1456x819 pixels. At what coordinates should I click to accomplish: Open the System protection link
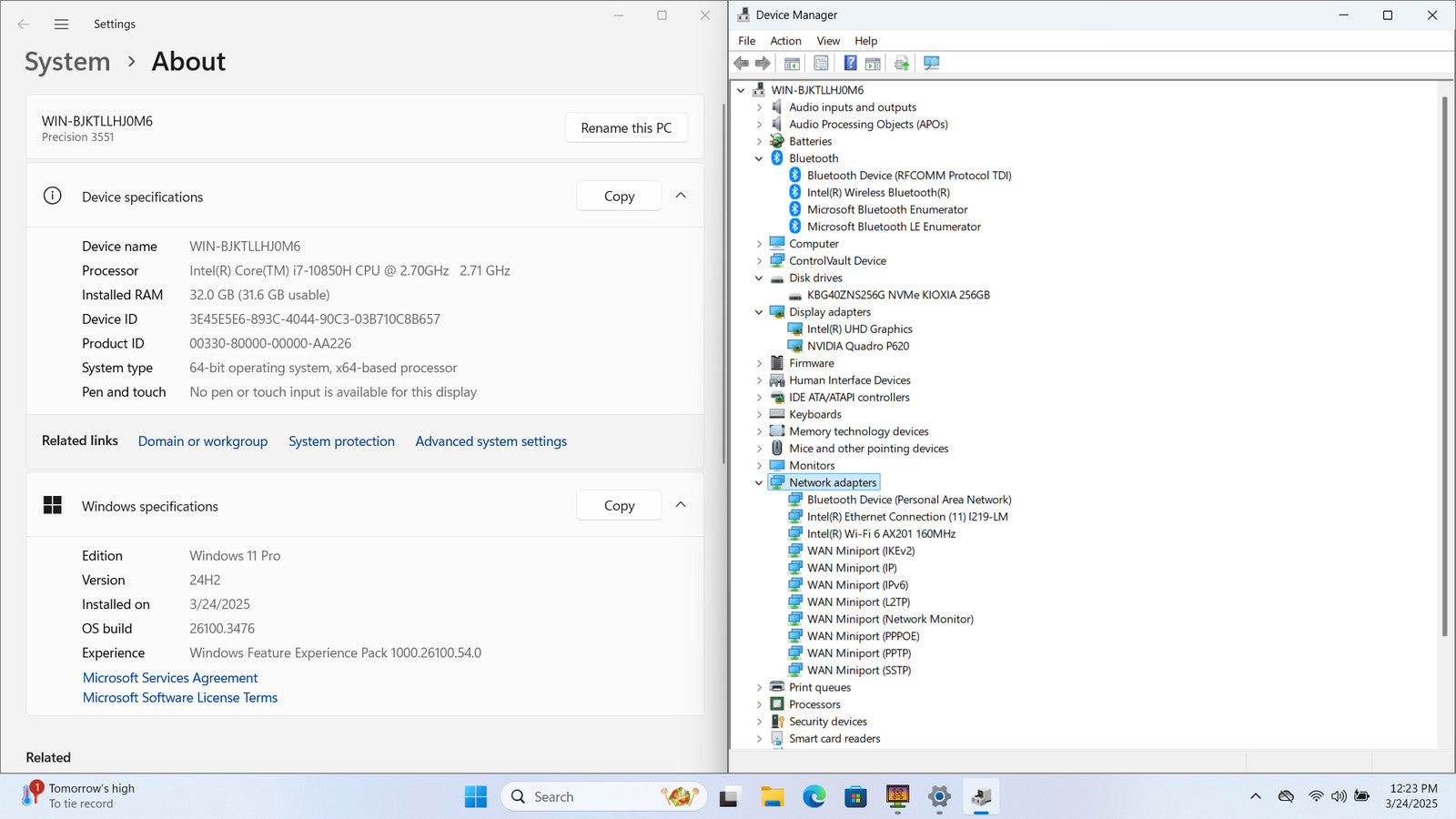click(x=341, y=441)
